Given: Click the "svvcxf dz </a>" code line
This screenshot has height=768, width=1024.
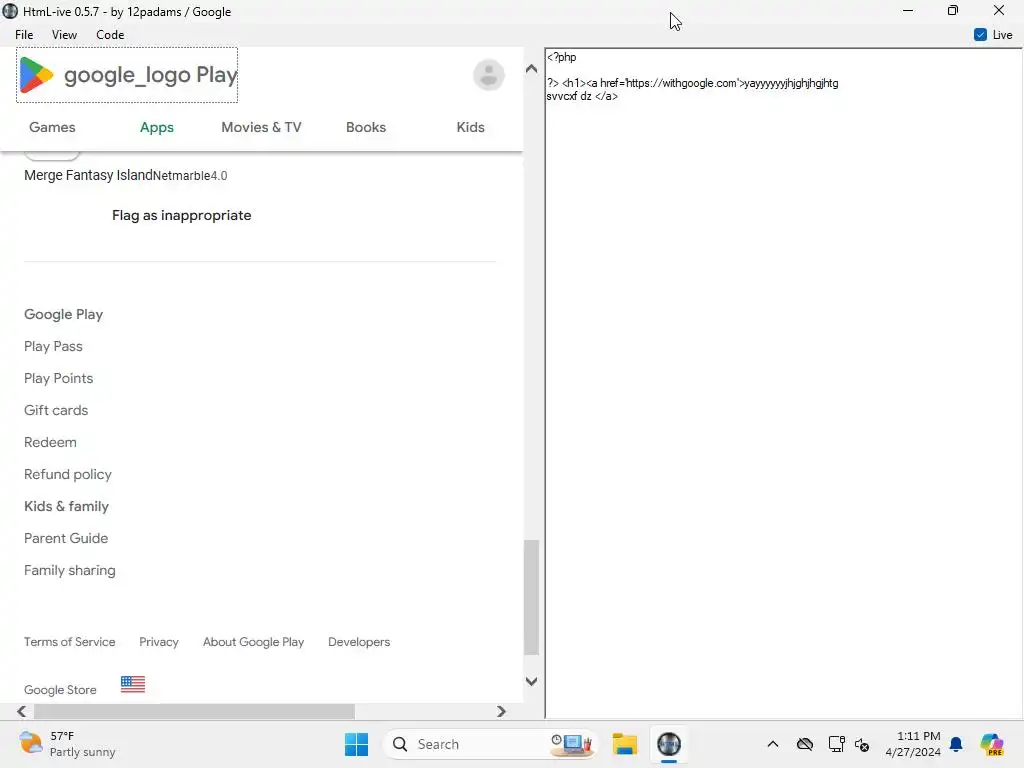Looking at the screenshot, I should click(x=582, y=96).
